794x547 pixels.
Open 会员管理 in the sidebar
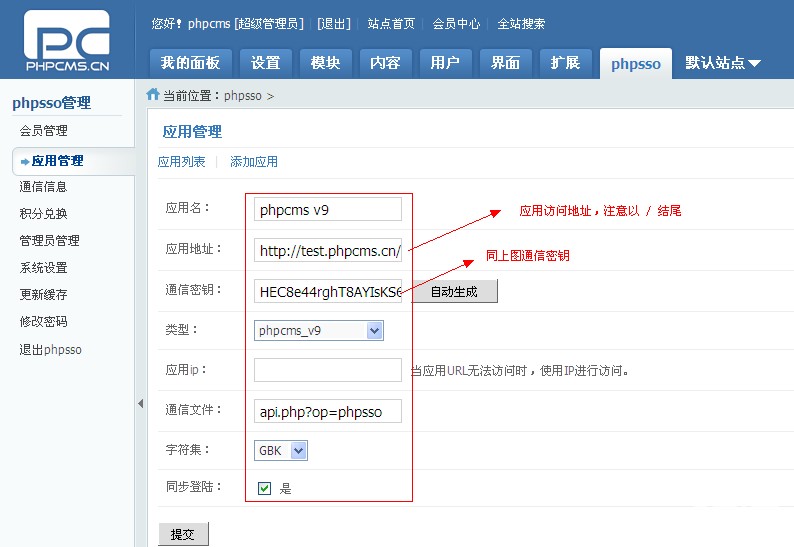[44, 131]
